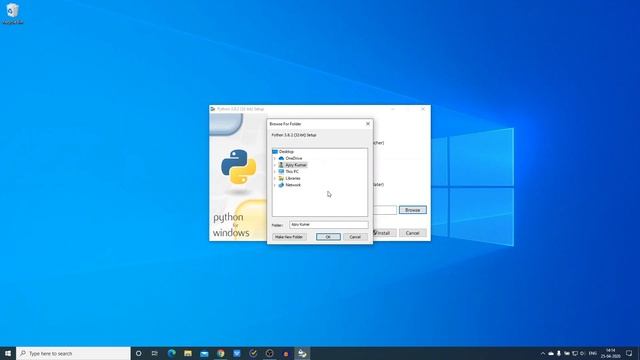Click the Ajay Kumar user icon

pos(281,165)
